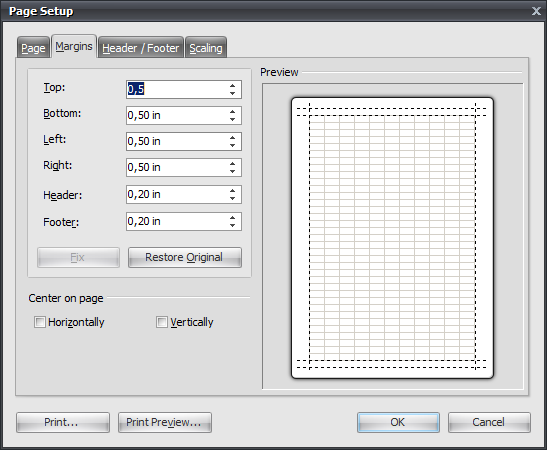Screen dimensions: 547x450
Task: Increase the Left margin value
Action: (x=233, y=137)
